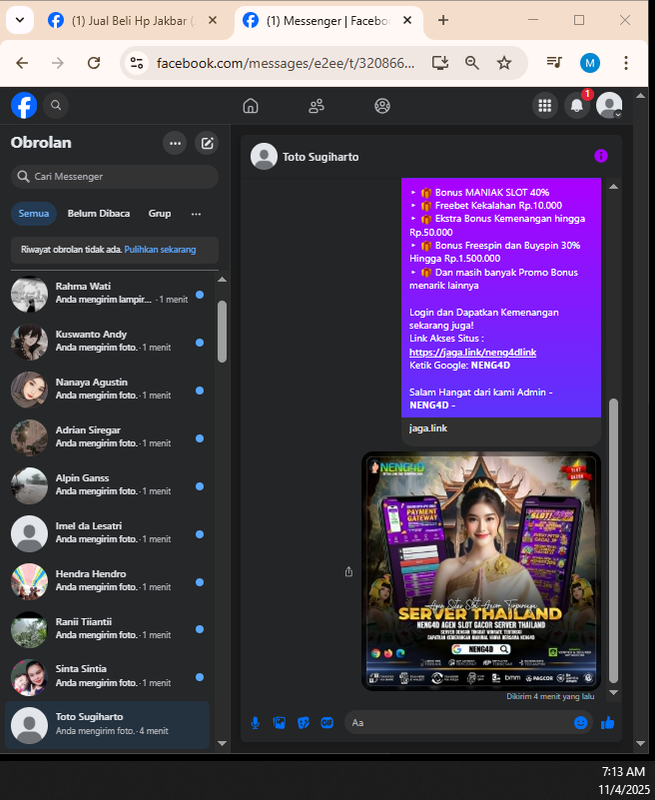This screenshot has width=655, height=800.
Task: Install app icon in address bar
Action: [440, 63]
